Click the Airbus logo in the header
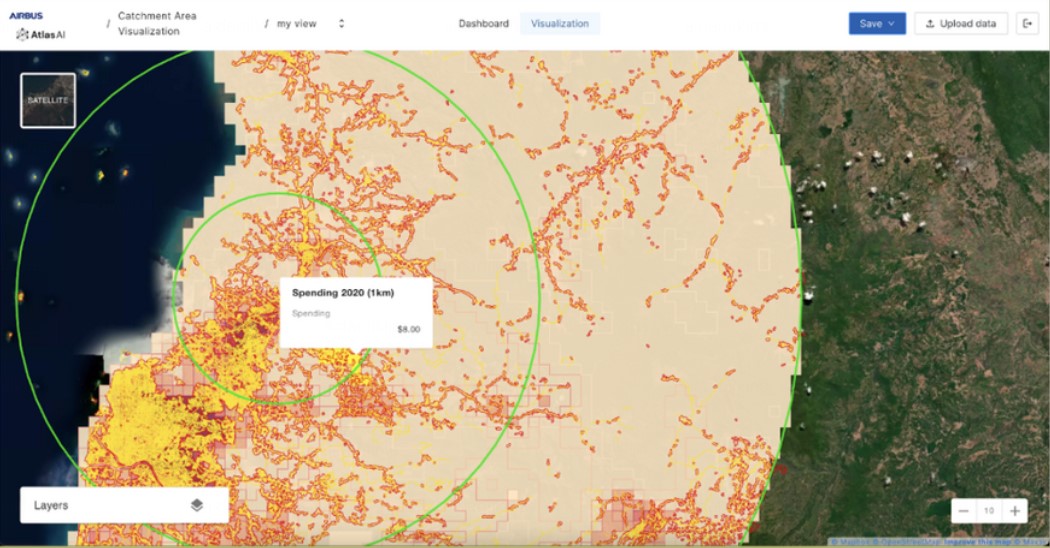This screenshot has width=1050, height=548. tap(26, 15)
